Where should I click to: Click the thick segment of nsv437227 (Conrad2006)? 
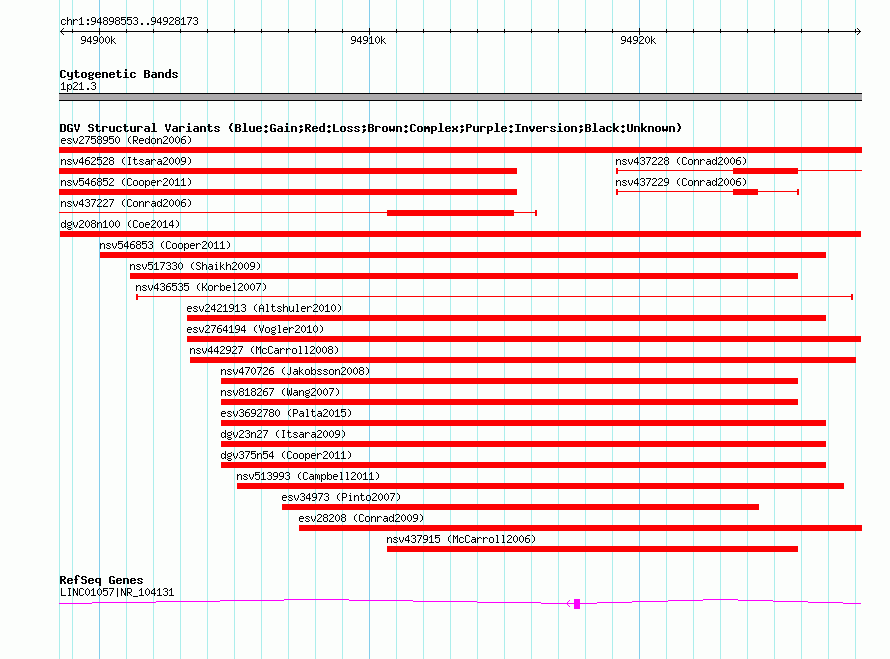coord(450,213)
